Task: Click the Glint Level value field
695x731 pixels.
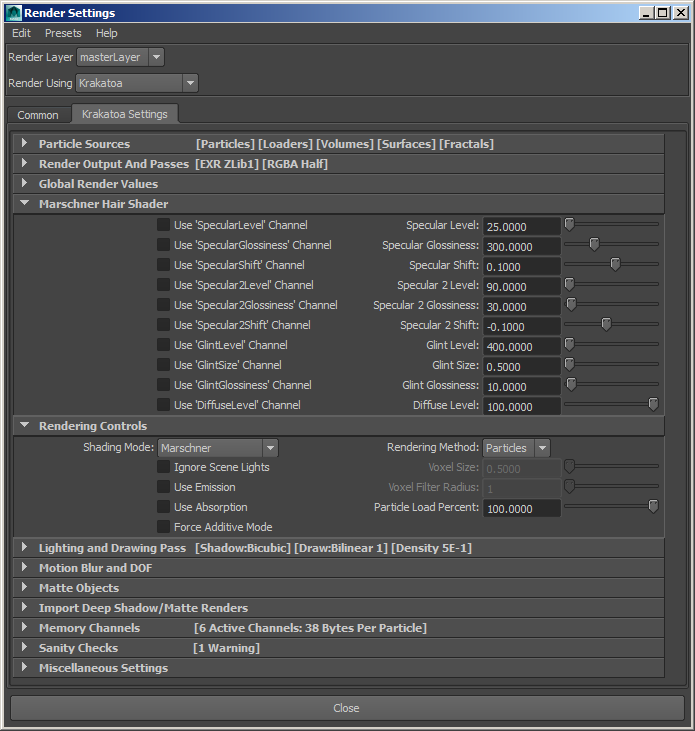Action: [x=522, y=347]
